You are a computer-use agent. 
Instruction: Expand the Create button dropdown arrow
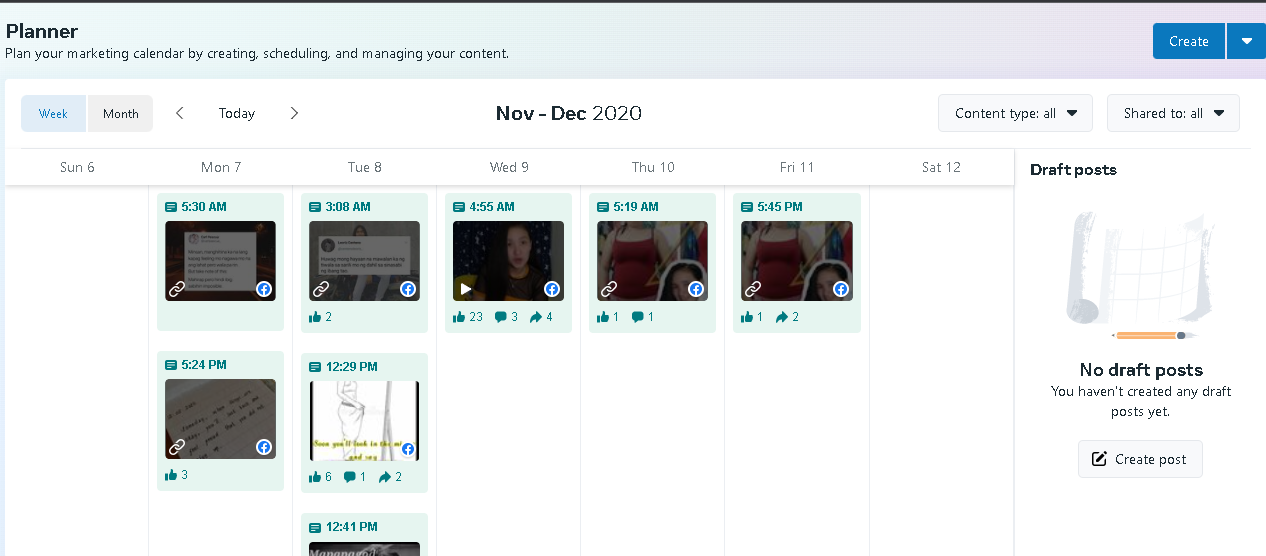[1246, 41]
